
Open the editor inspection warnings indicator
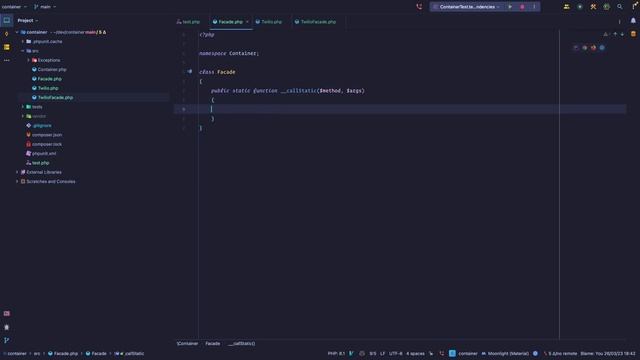606,34
